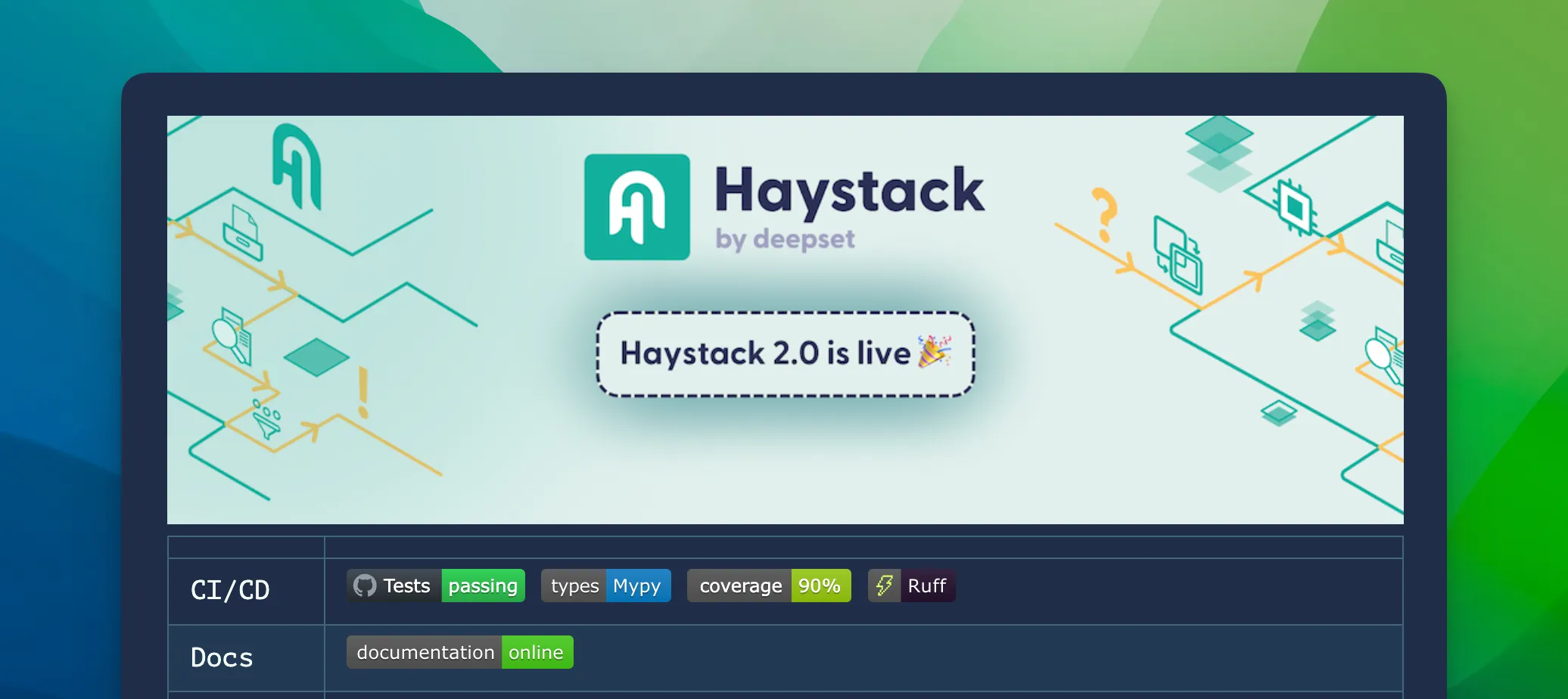Select the Docs row label

[221, 657]
